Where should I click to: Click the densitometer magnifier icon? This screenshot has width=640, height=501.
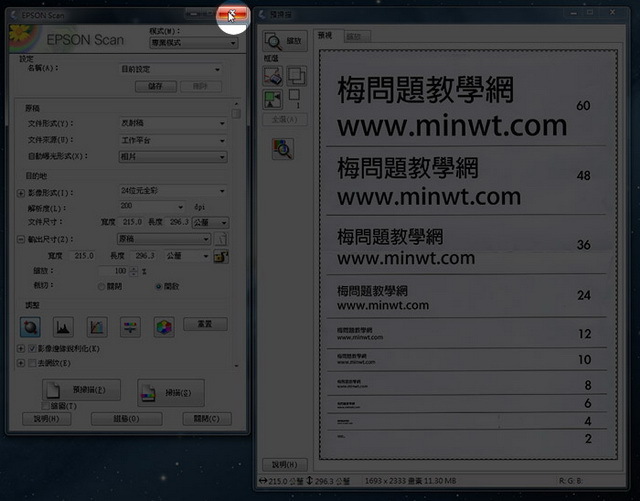(283, 149)
